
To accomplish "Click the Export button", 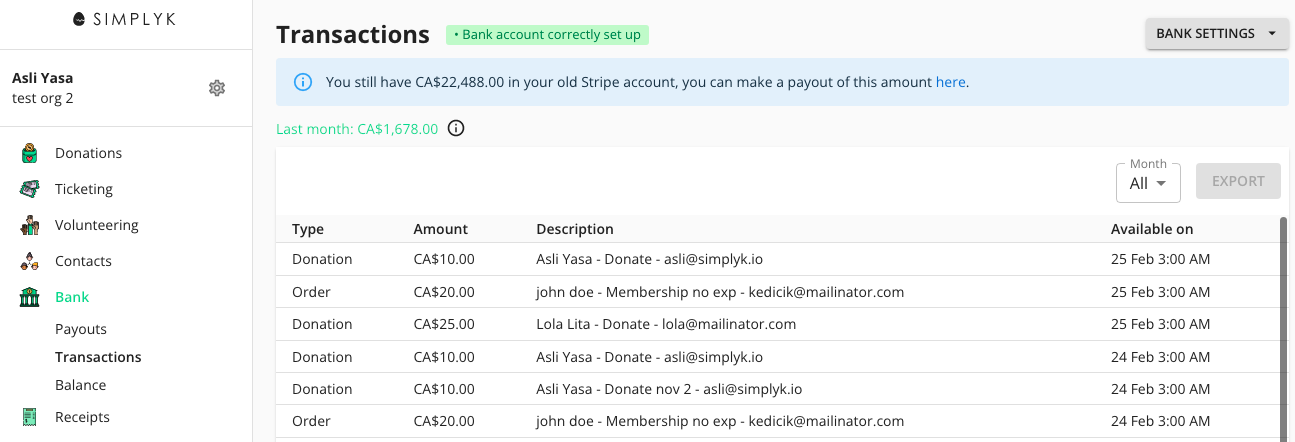I will 1238,181.
